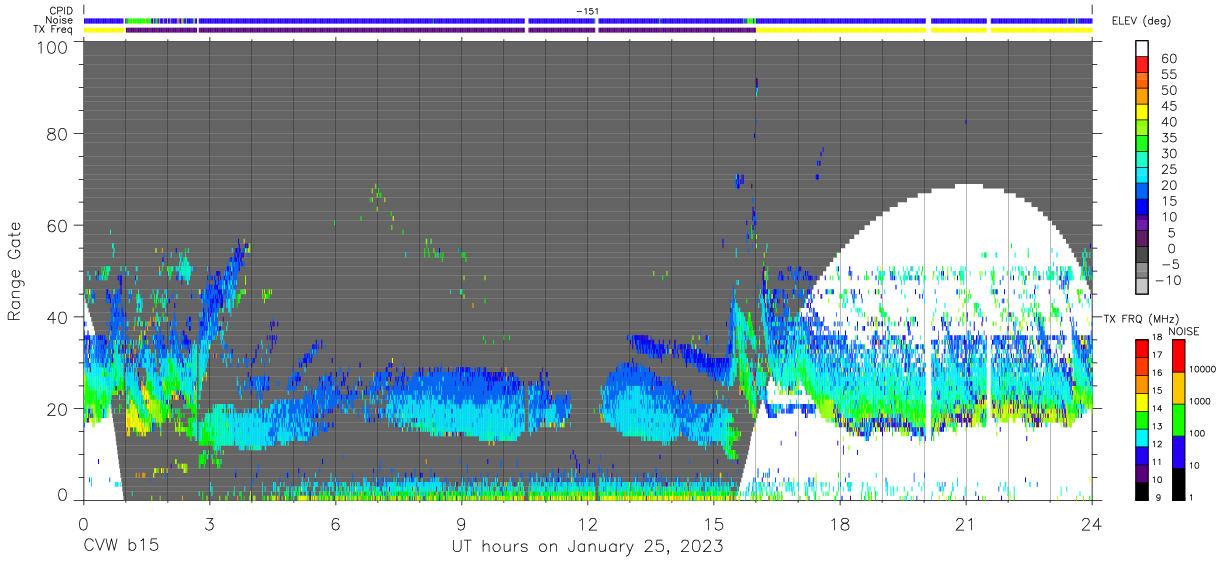1228x567 pixels.
Task: Select hour 15 on the UT time axis
Action: (x=714, y=523)
